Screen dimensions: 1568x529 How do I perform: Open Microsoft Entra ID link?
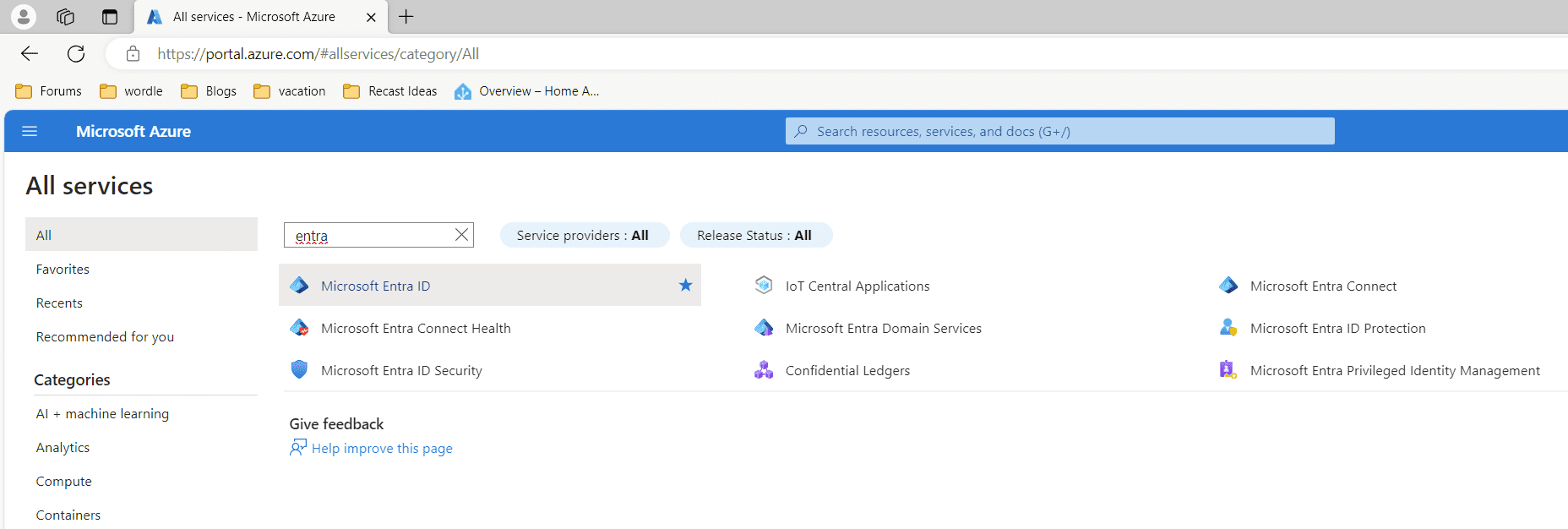point(376,286)
